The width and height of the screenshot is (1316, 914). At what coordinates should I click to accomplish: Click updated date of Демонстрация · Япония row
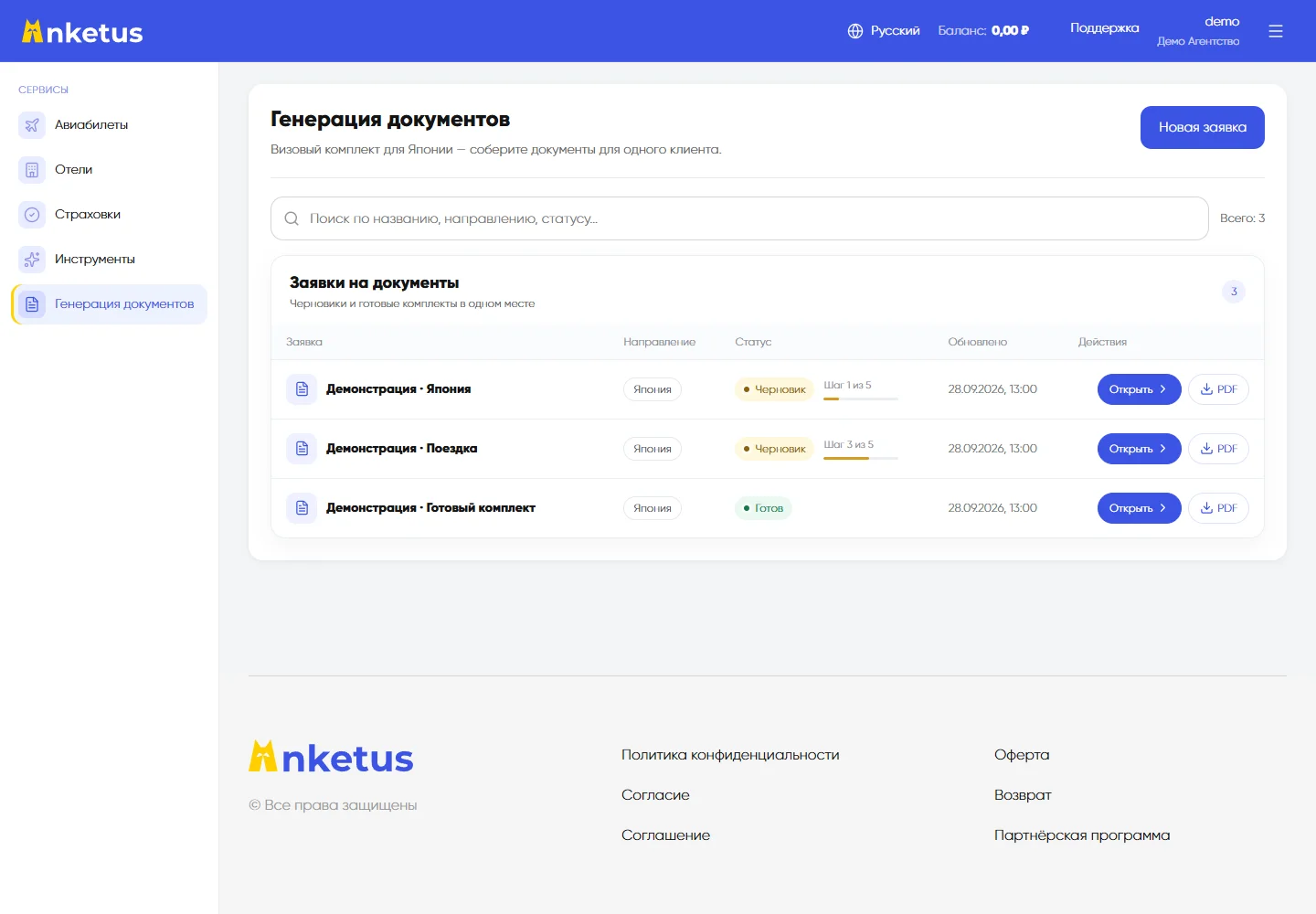pos(992,389)
